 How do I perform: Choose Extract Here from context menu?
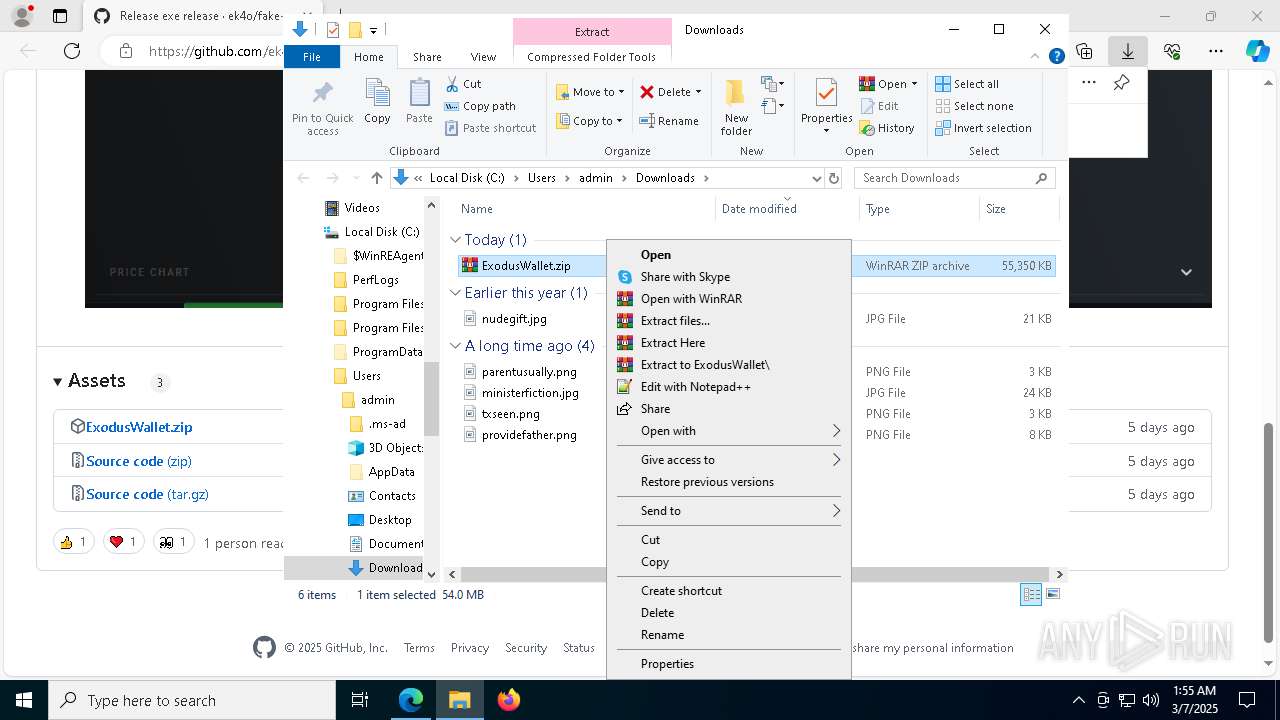(728, 343)
